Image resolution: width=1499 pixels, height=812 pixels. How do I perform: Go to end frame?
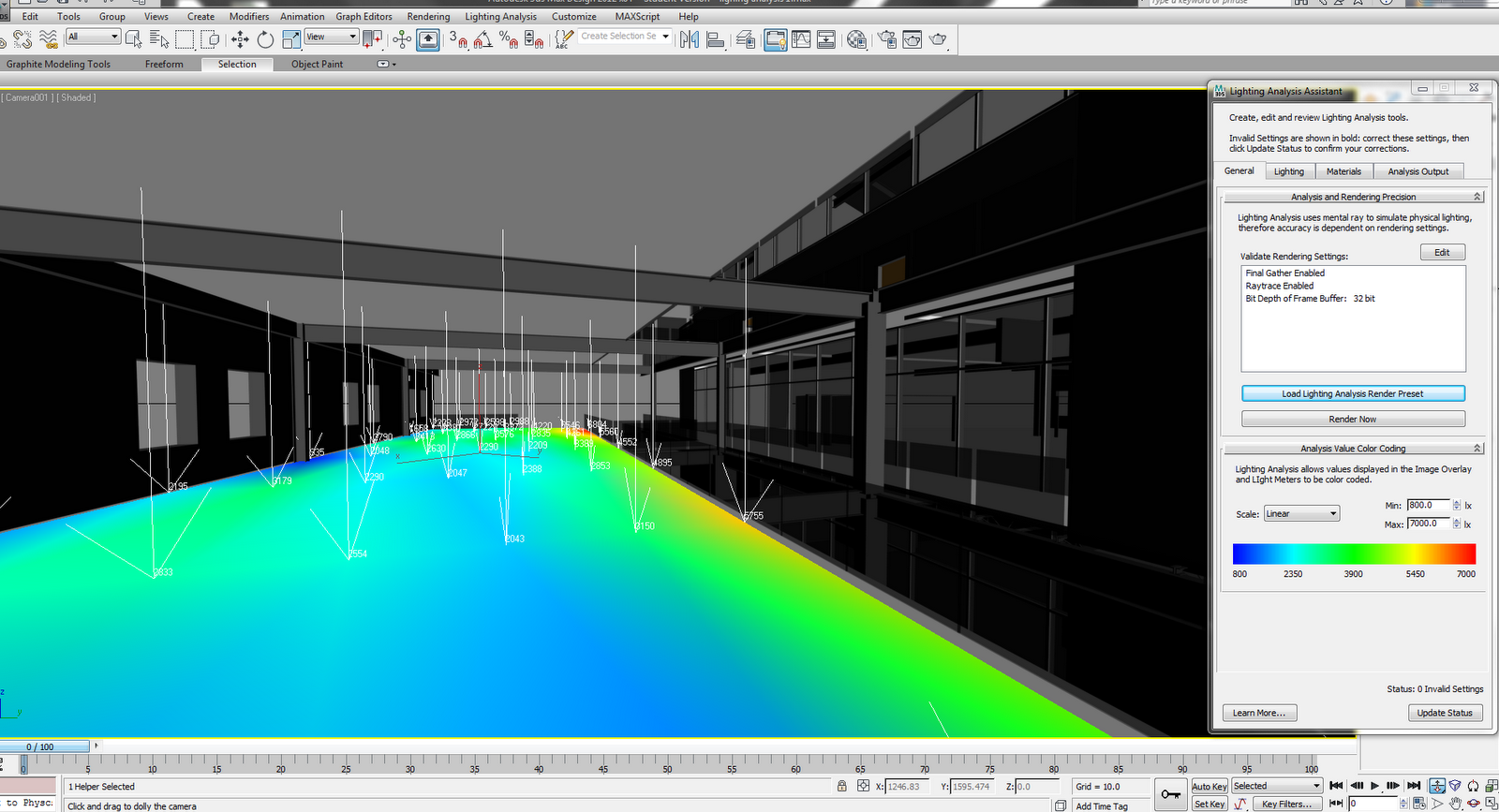[x=1414, y=786]
